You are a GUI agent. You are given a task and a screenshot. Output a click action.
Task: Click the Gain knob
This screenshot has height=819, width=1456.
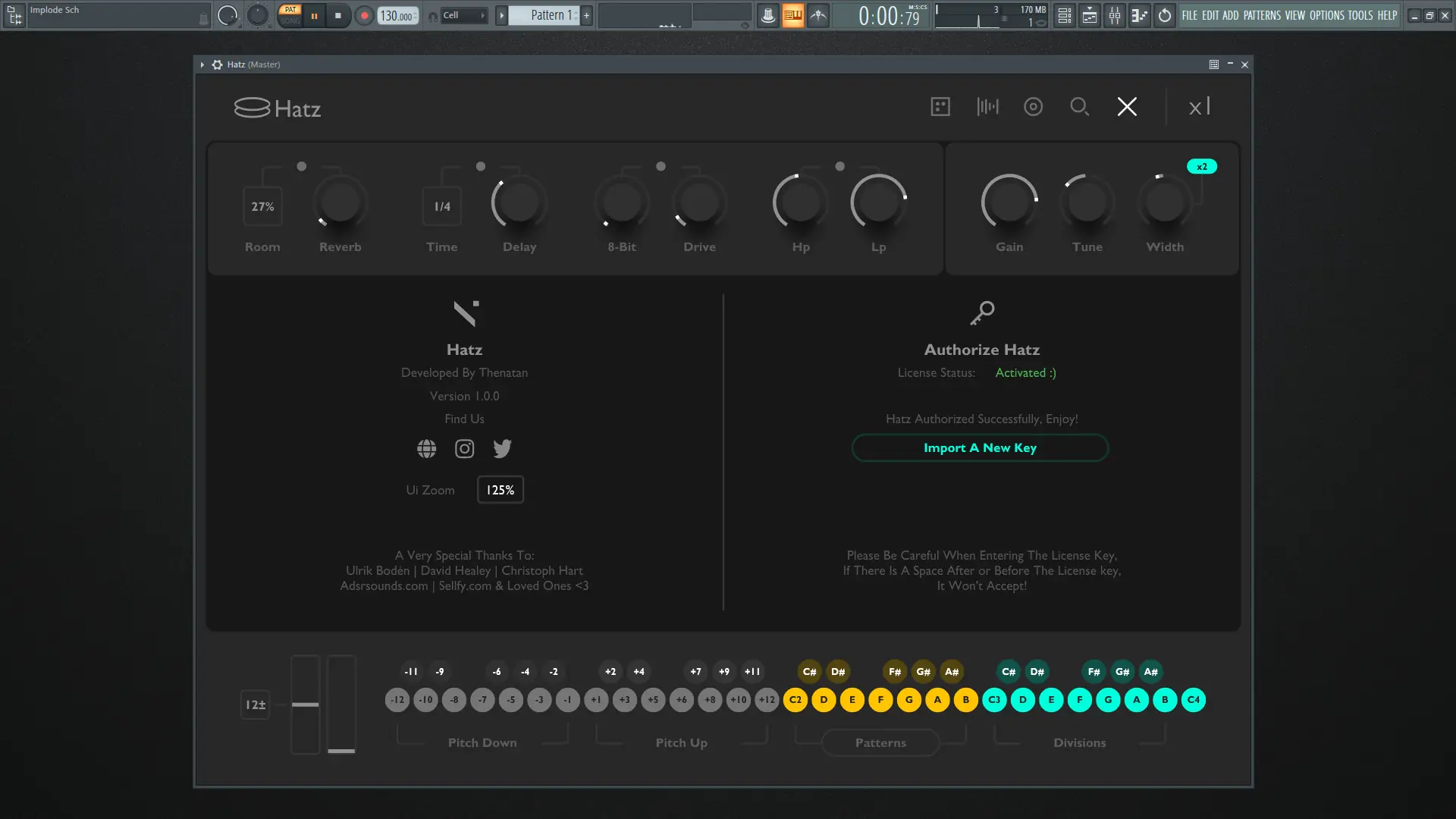[1009, 202]
